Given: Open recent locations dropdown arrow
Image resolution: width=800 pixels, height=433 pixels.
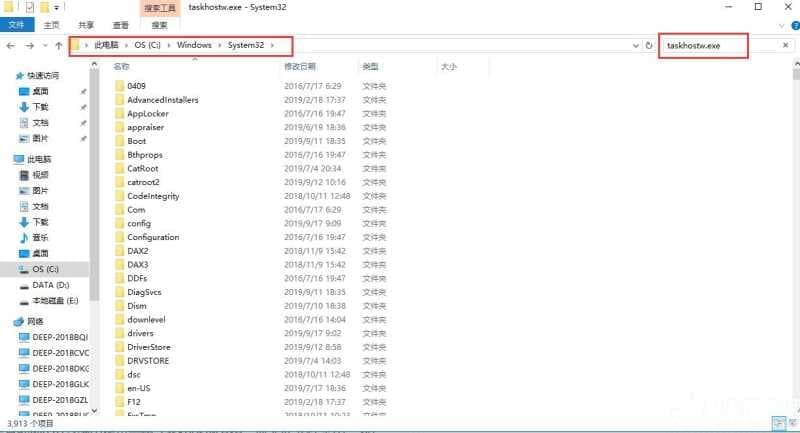Looking at the screenshot, I should pos(45,45).
